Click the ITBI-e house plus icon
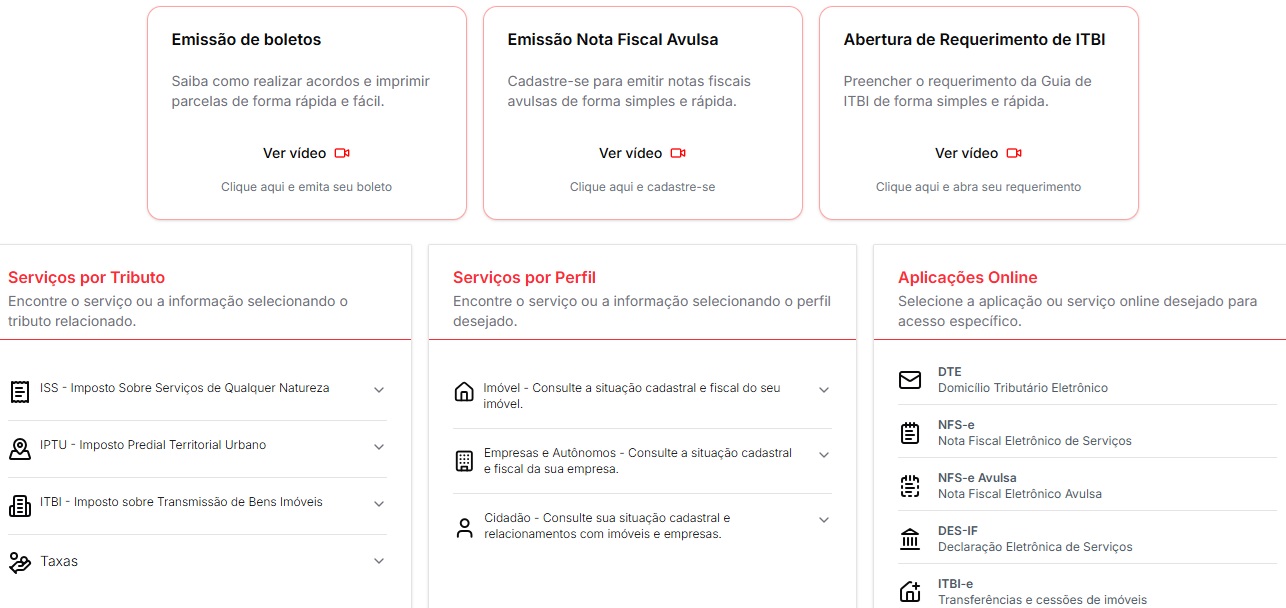Image resolution: width=1286 pixels, height=608 pixels. pos(910,592)
